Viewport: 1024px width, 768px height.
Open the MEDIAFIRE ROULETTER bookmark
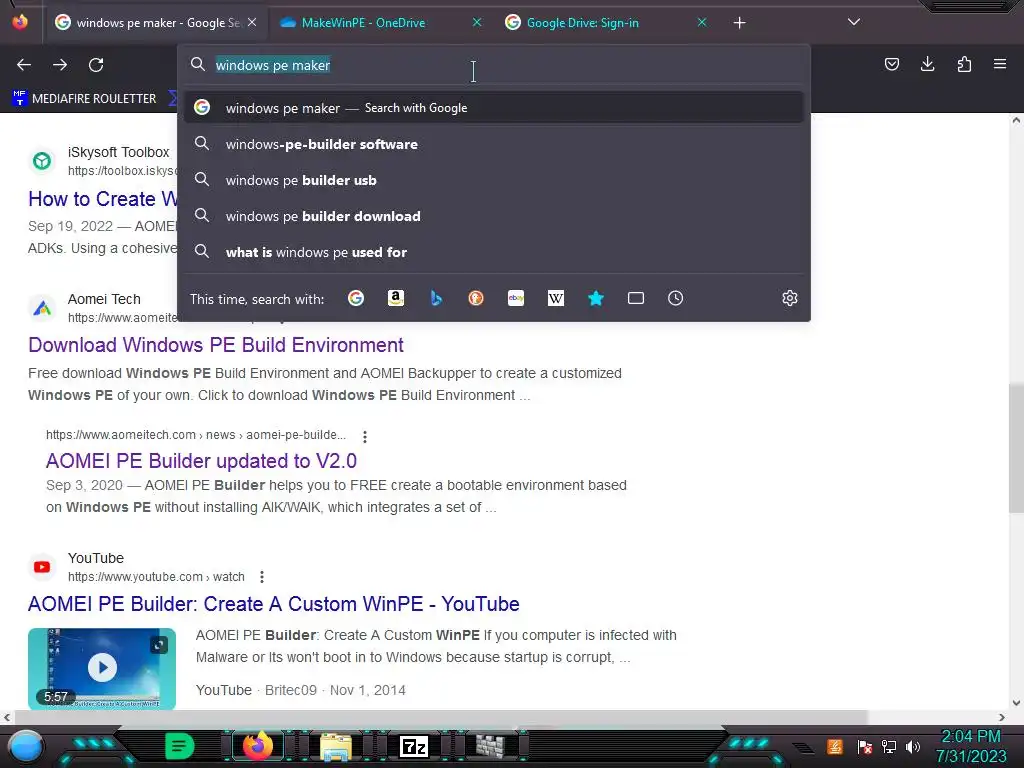[85, 99]
